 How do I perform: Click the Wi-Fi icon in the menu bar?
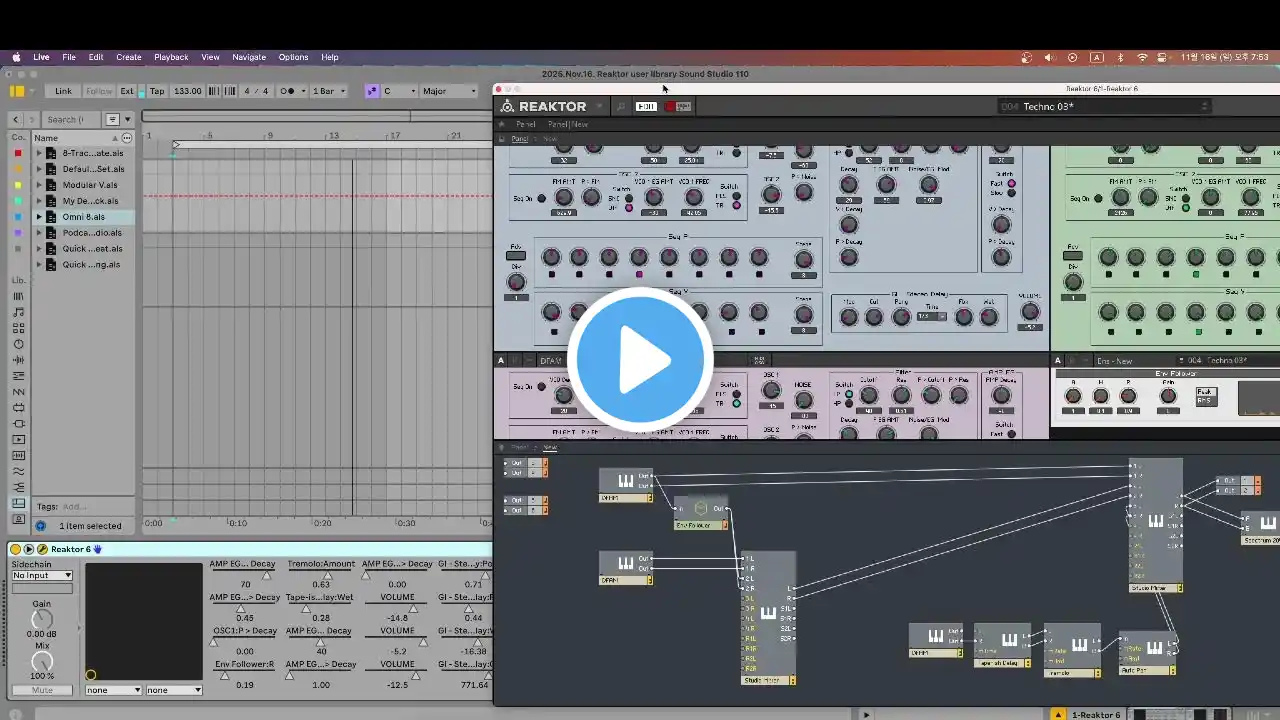pyautogui.click(x=1143, y=57)
